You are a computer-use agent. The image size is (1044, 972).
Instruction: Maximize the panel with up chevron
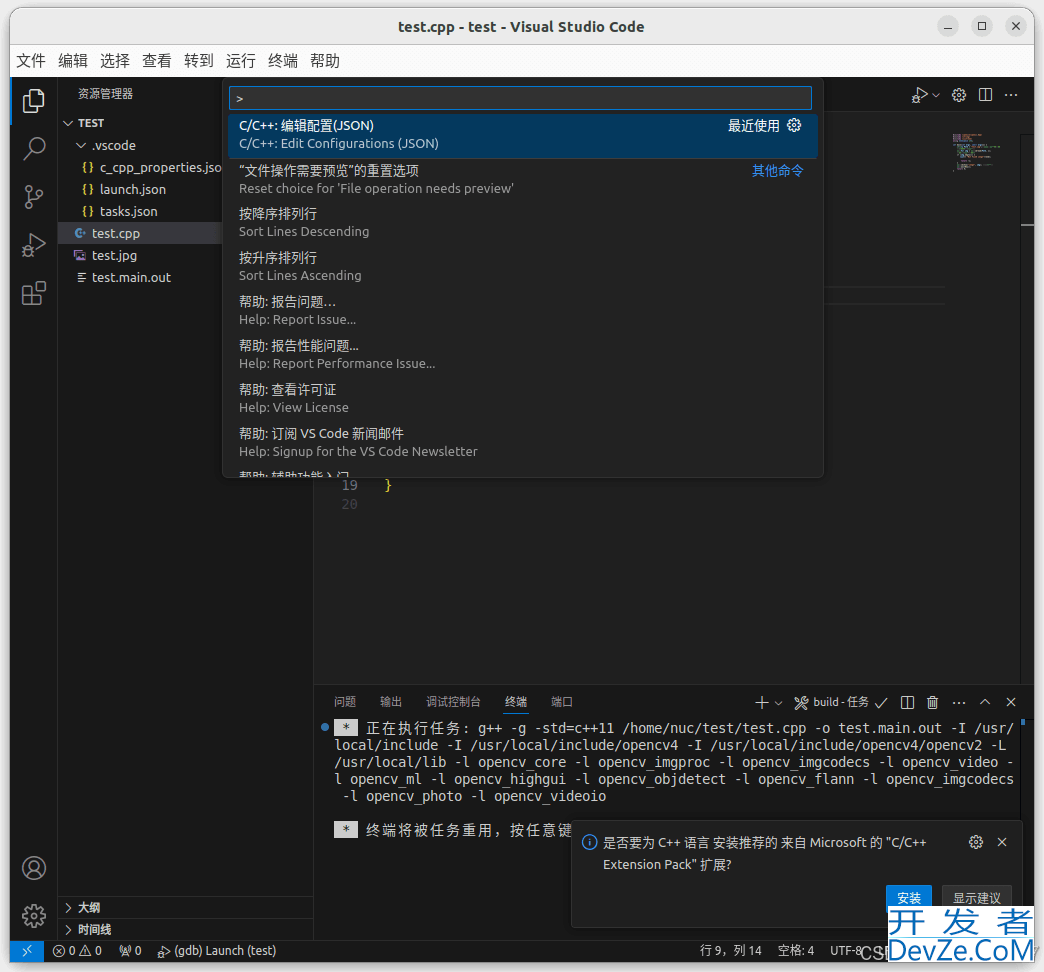[985, 702]
